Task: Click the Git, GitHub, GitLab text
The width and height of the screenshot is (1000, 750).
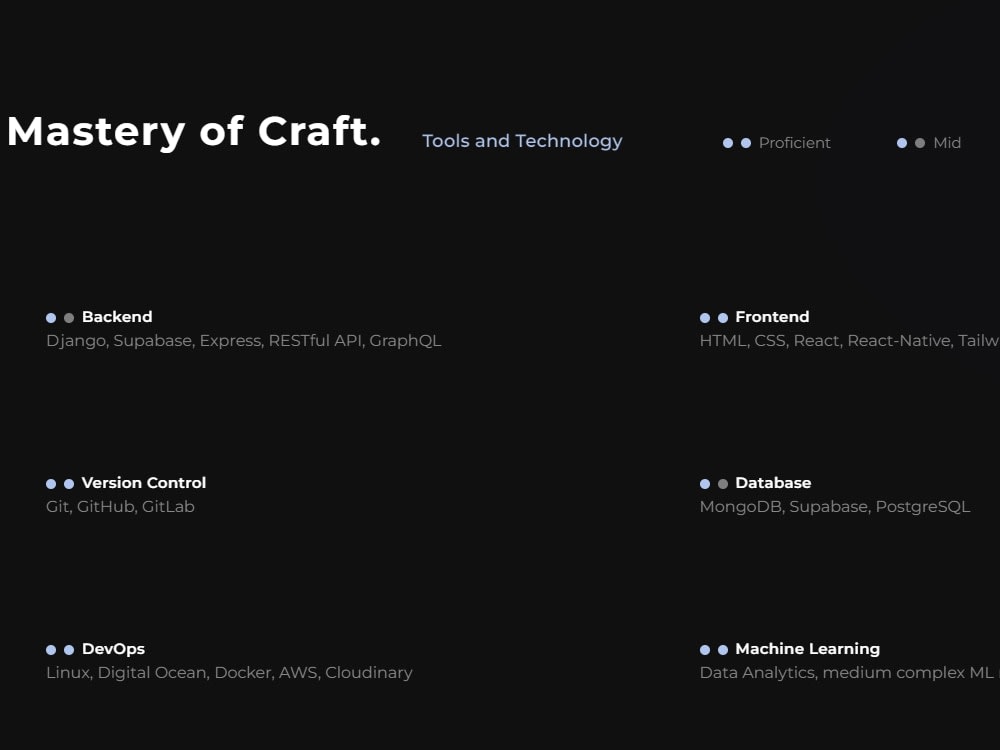Action: [x=121, y=506]
